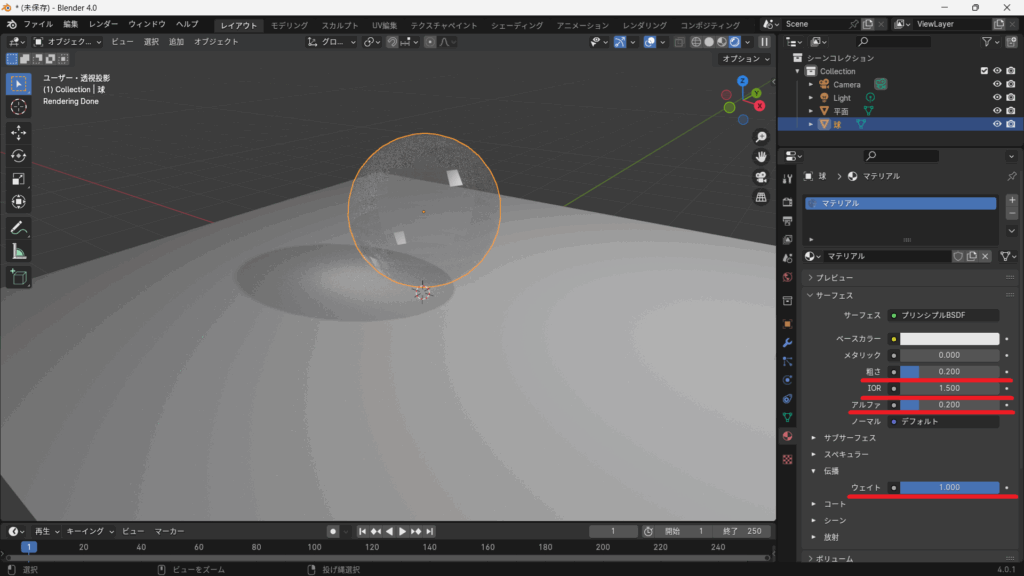
Task: Select the Measure tool
Action: (x=19, y=251)
